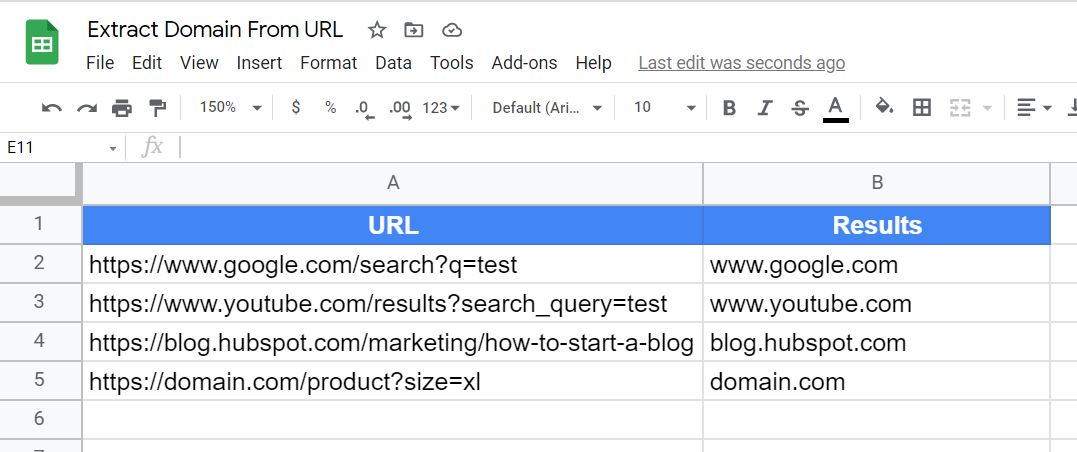Open the fill color paint bucket
The height and width of the screenshot is (452, 1077).
[884, 107]
